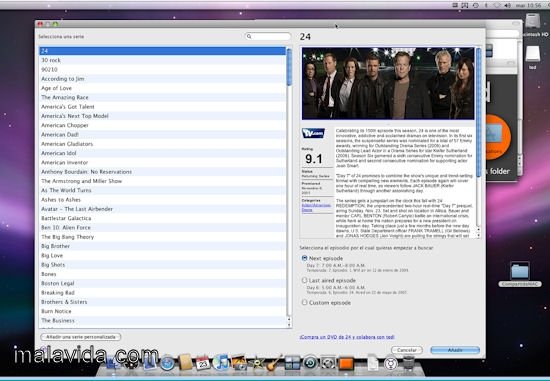Open Spaces from the dock

292,363
